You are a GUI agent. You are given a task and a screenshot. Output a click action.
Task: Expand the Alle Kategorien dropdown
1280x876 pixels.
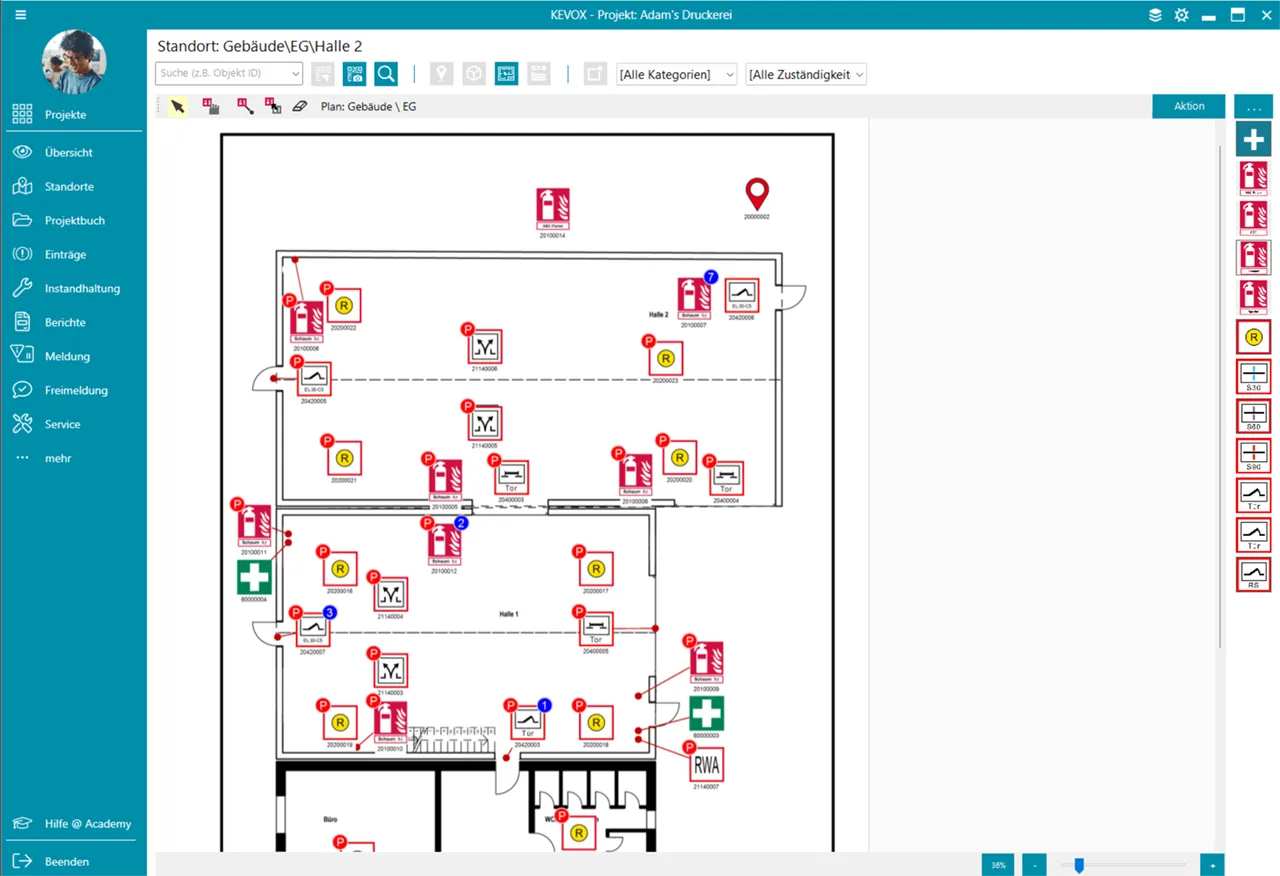click(x=677, y=74)
